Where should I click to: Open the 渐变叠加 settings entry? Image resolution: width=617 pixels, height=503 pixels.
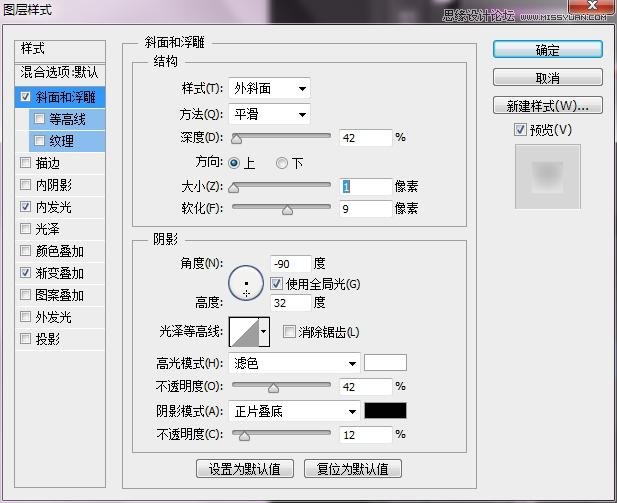click(60, 273)
